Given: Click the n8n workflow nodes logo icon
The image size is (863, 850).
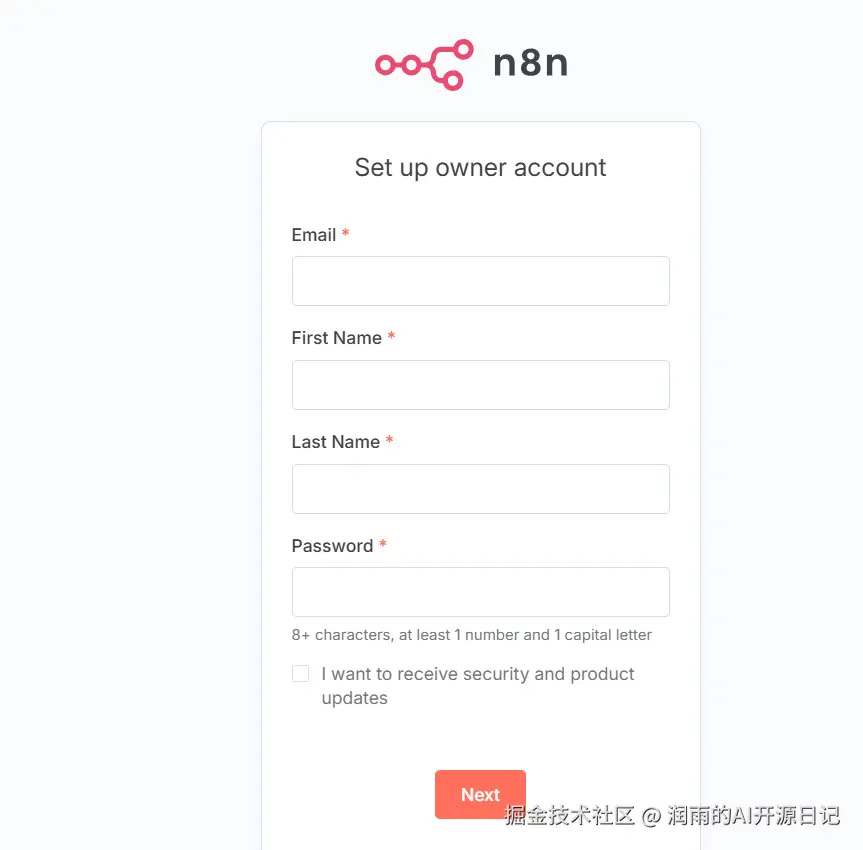Looking at the screenshot, I should click(x=424, y=64).
